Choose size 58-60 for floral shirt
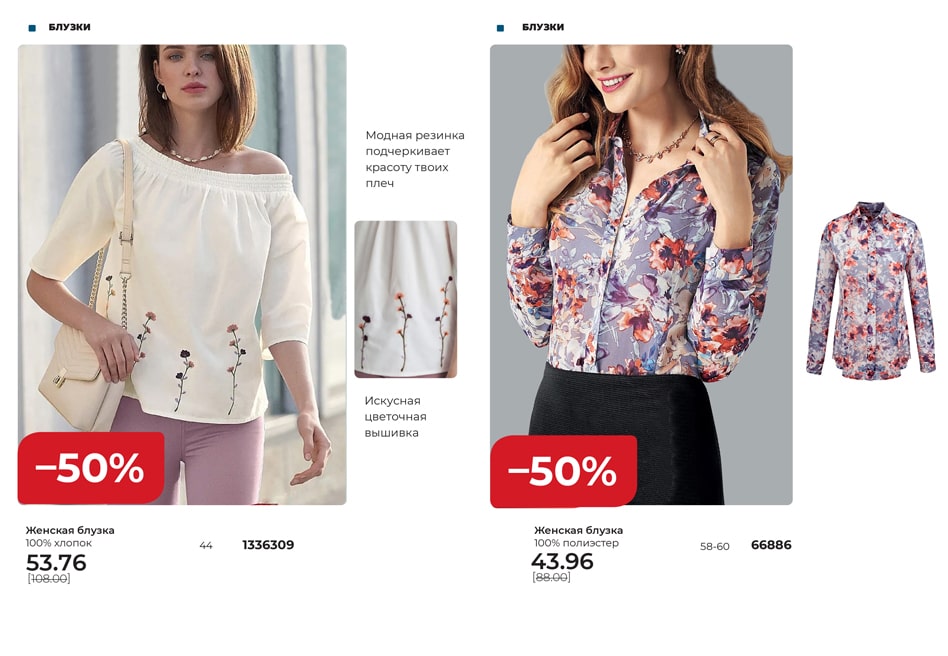This screenshot has height=656, width=948. [x=715, y=547]
